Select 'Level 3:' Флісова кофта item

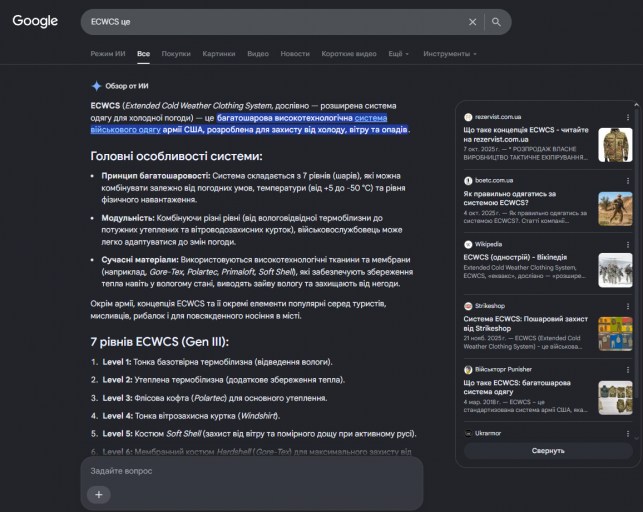click(215, 398)
